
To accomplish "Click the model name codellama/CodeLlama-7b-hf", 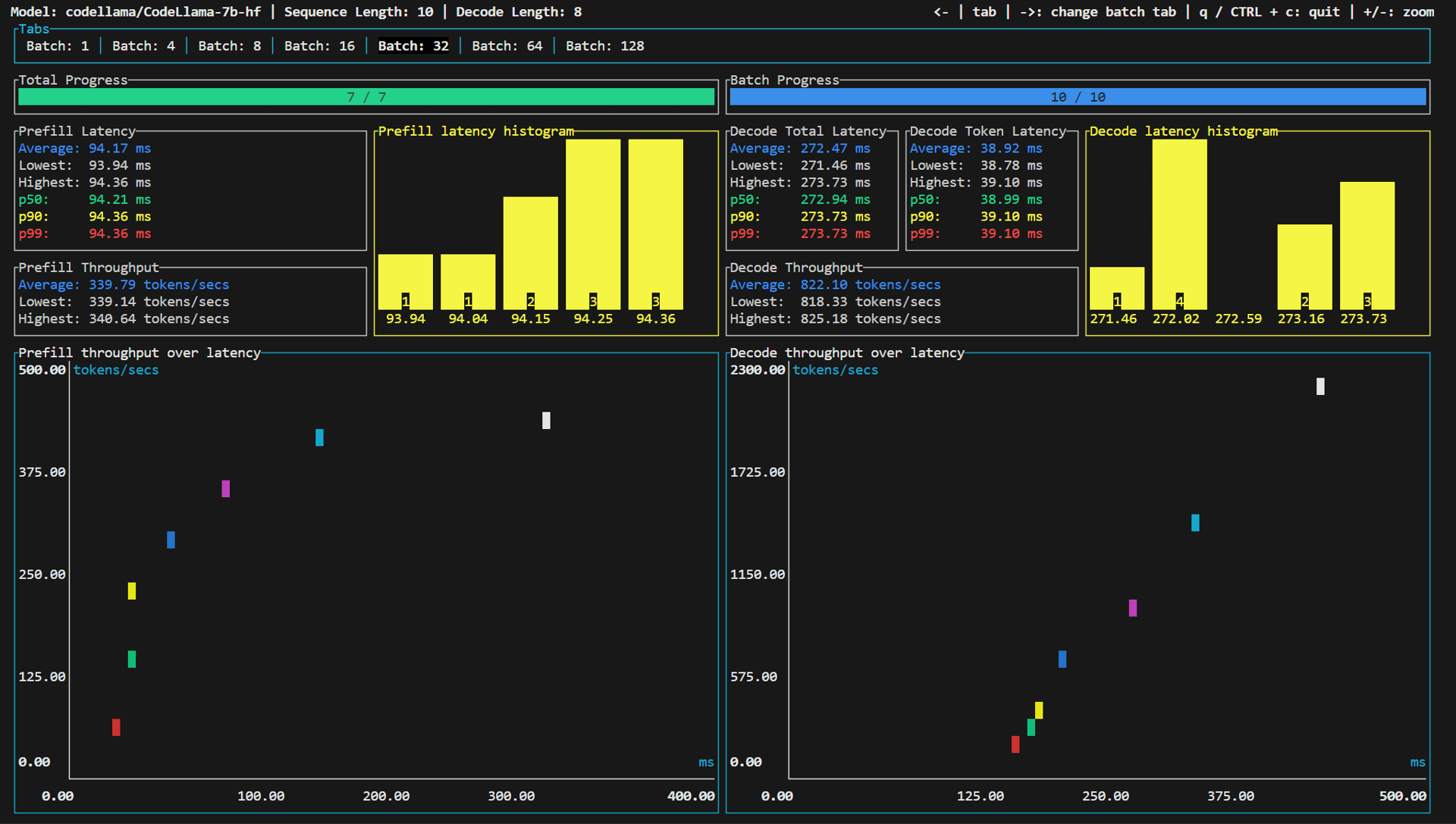I will pyautogui.click(x=163, y=12).
